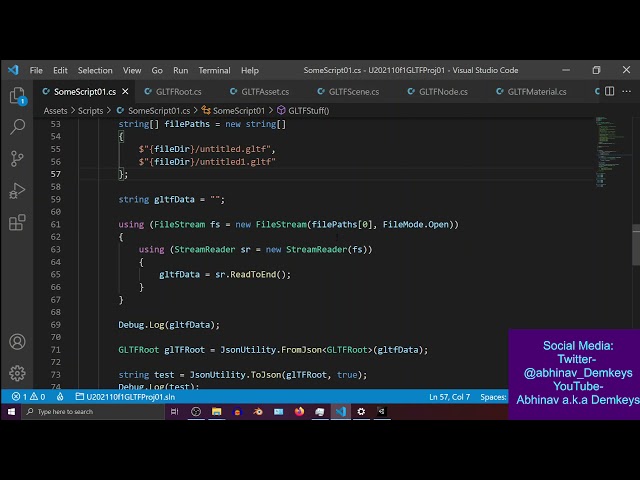This screenshot has width=640, height=480.
Task: Open the File menu
Action: pos(36,70)
